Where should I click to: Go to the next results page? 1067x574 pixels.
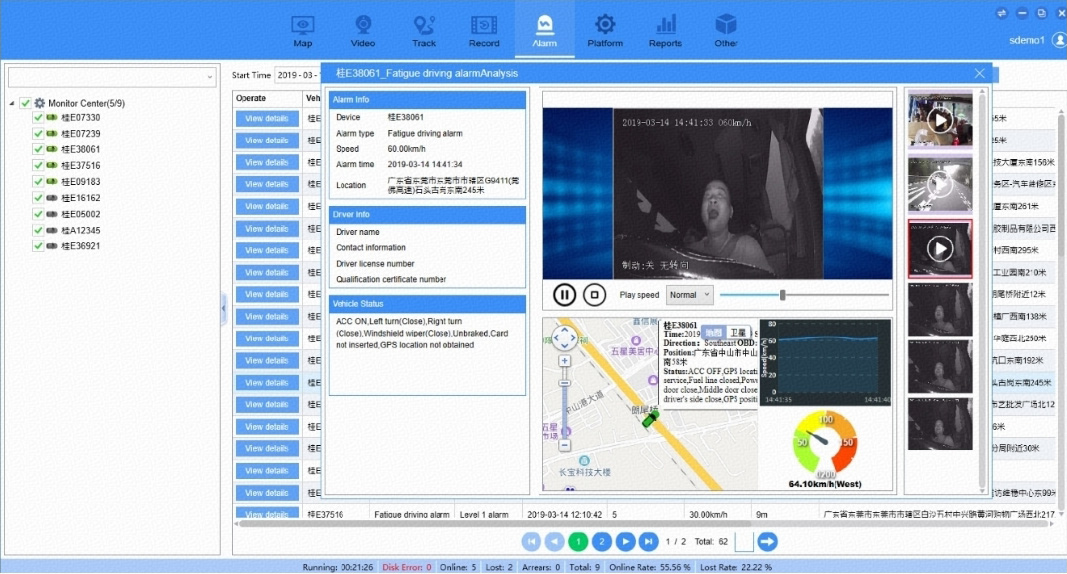coord(625,541)
